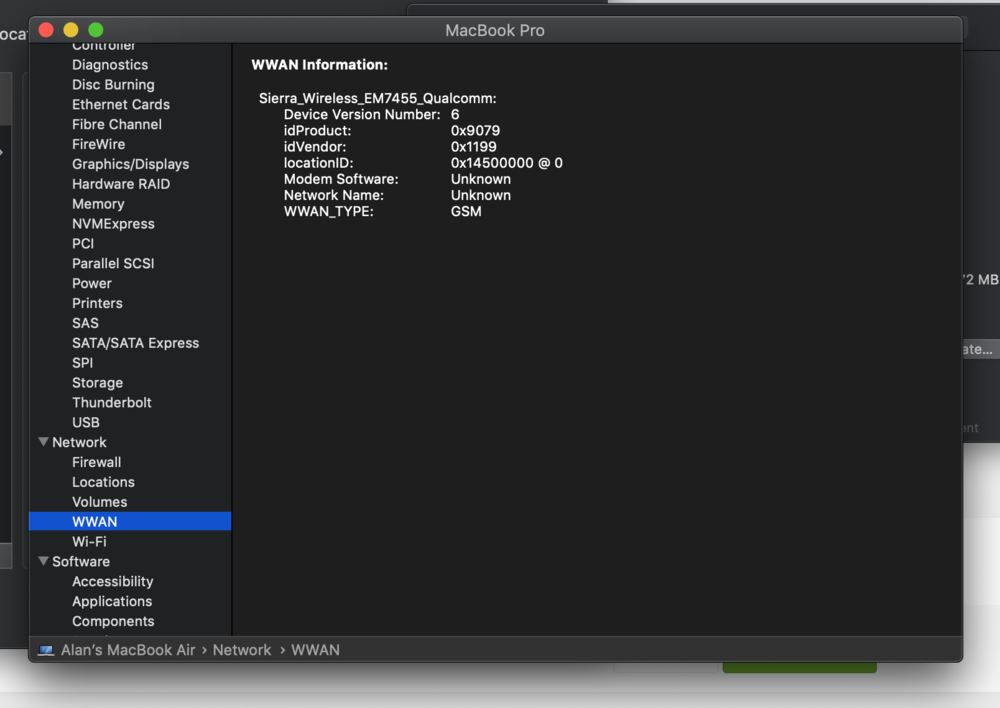Open the USB hardware section

86,422
